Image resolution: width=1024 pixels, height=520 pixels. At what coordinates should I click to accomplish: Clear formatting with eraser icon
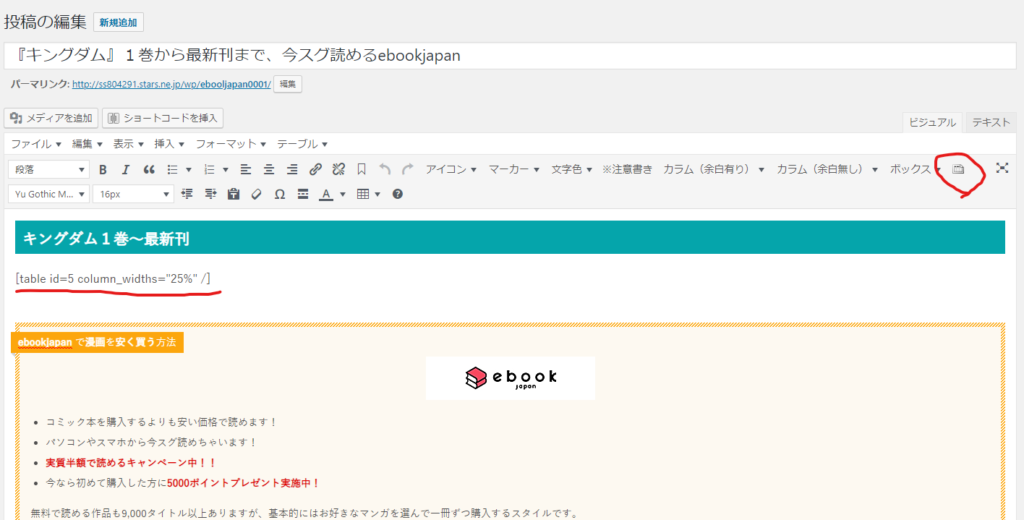click(x=256, y=194)
